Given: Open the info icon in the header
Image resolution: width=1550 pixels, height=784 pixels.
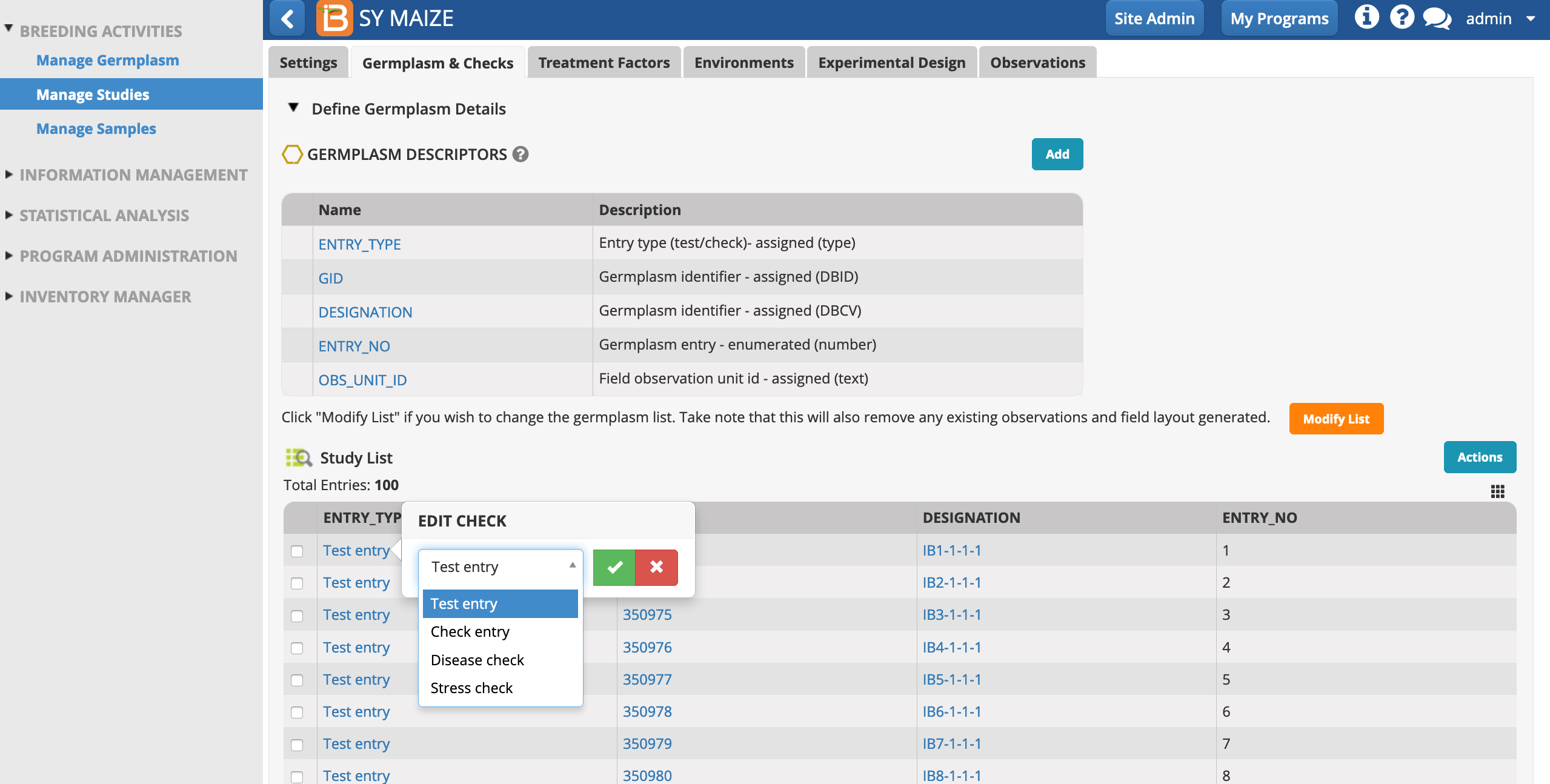Looking at the screenshot, I should [x=1367, y=18].
